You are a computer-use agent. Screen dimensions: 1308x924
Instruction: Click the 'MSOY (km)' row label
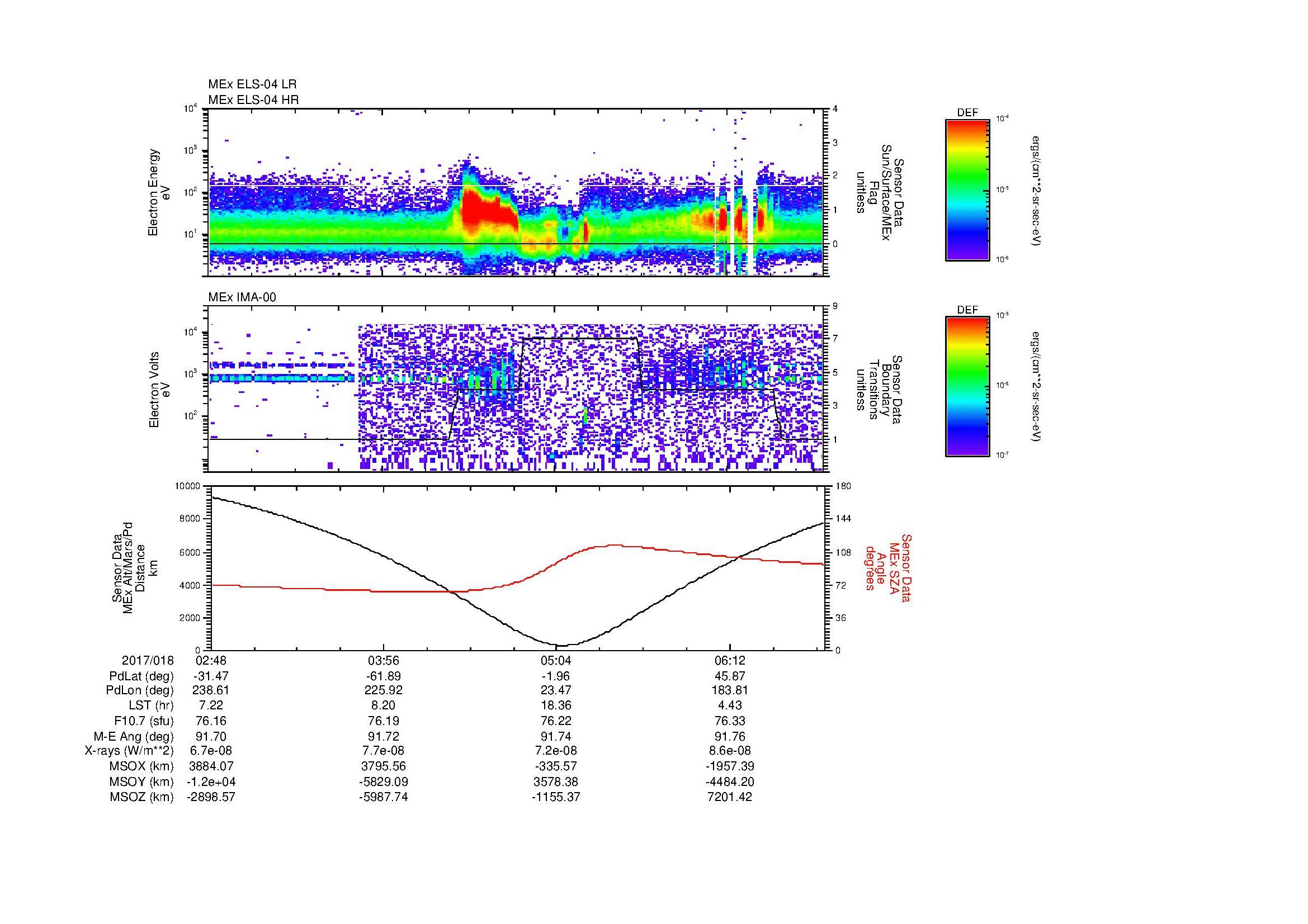tap(142, 781)
